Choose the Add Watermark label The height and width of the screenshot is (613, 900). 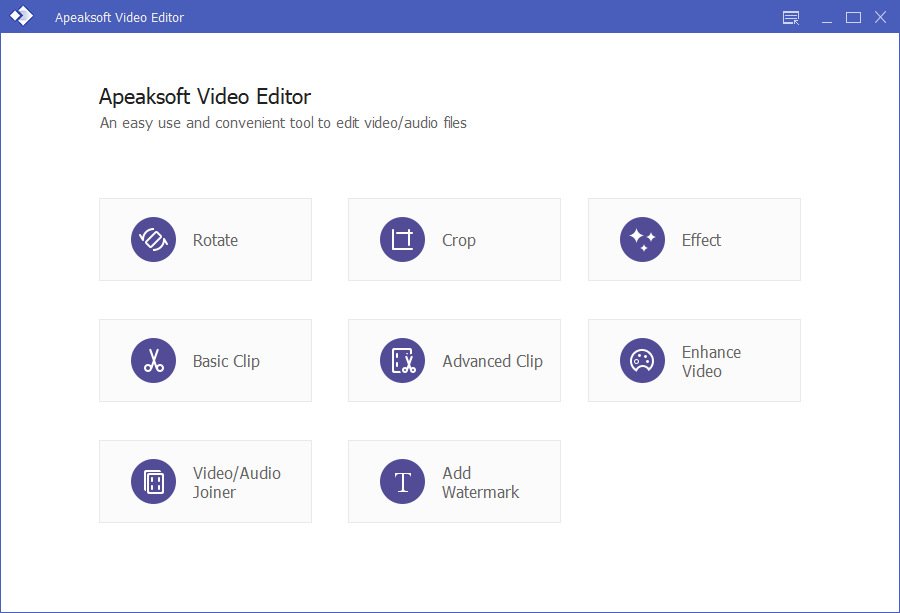pos(480,483)
